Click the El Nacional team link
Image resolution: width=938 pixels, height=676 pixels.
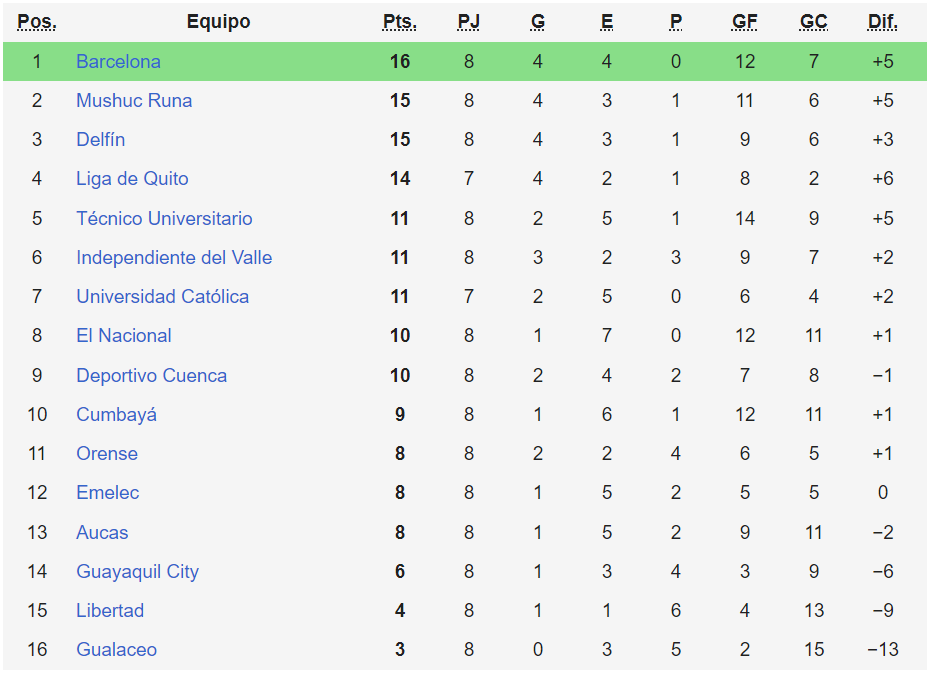click(124, 336)
